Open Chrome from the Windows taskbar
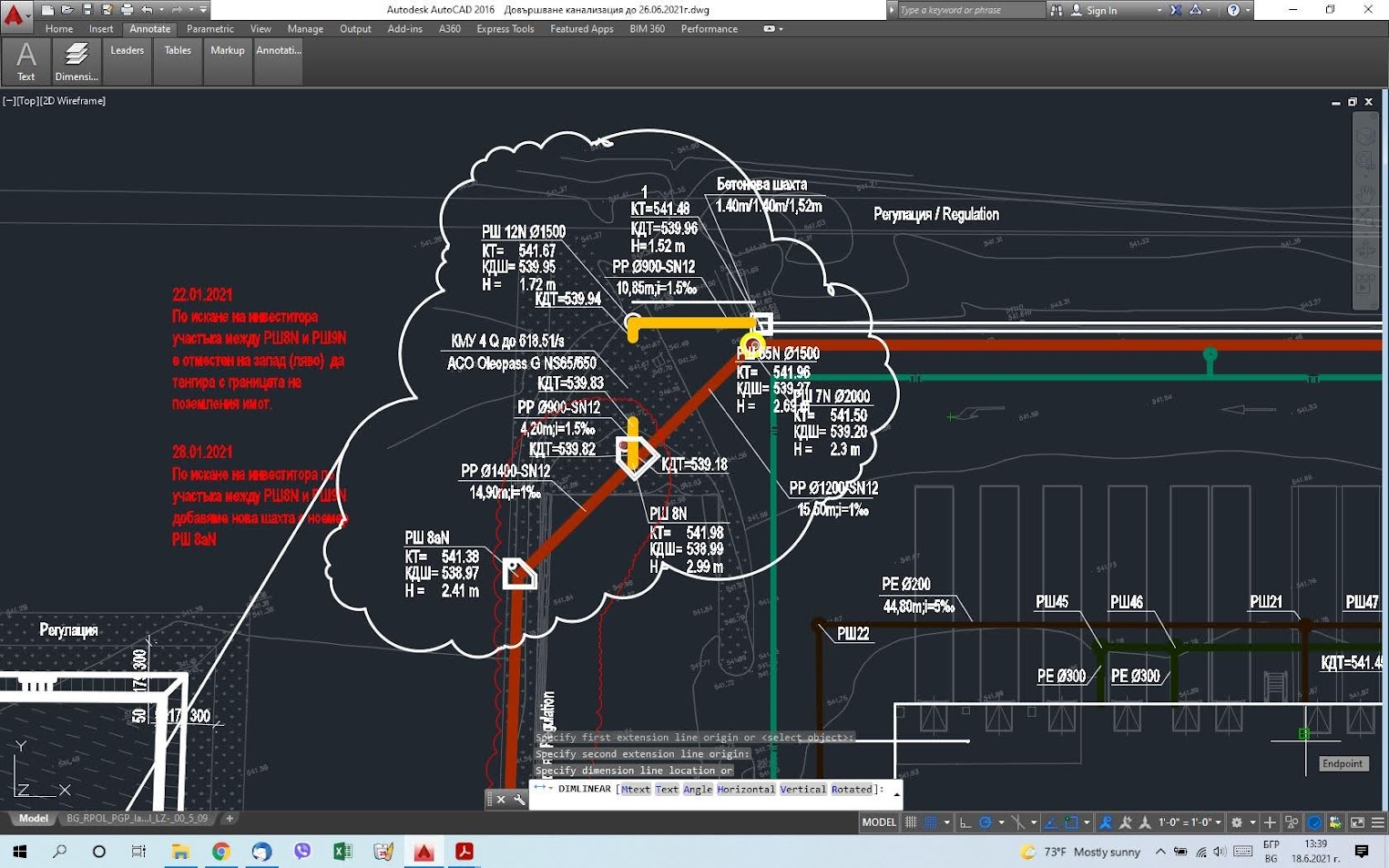This screenshot has width=1389, height=868. 220,852
